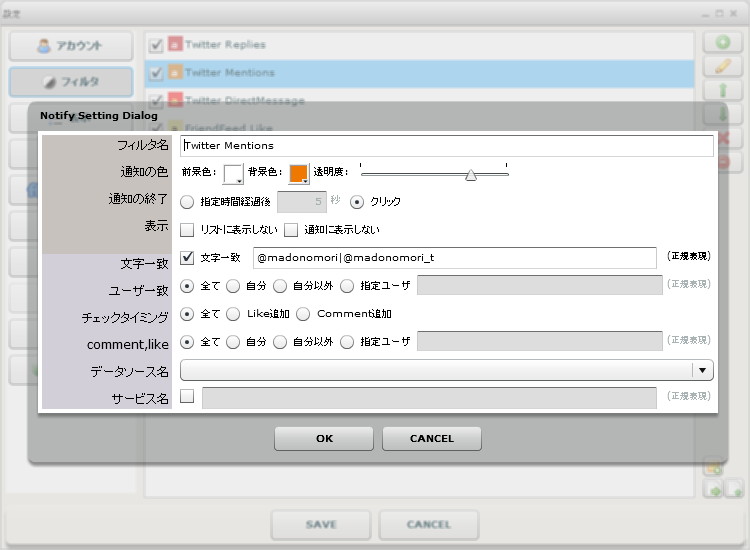
Task: Select 全て in the comment,like row
Action: click(x=187, y=342)
